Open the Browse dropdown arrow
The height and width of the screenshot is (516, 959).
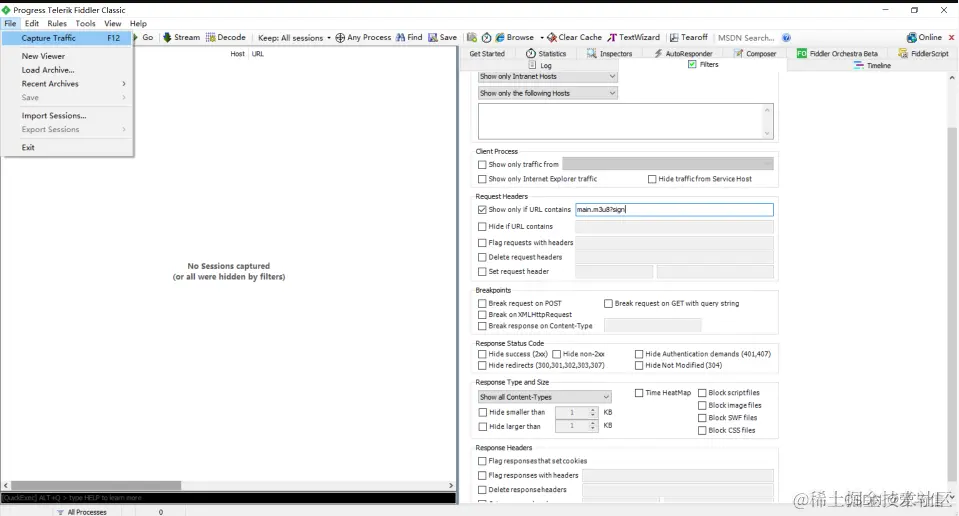542,38
